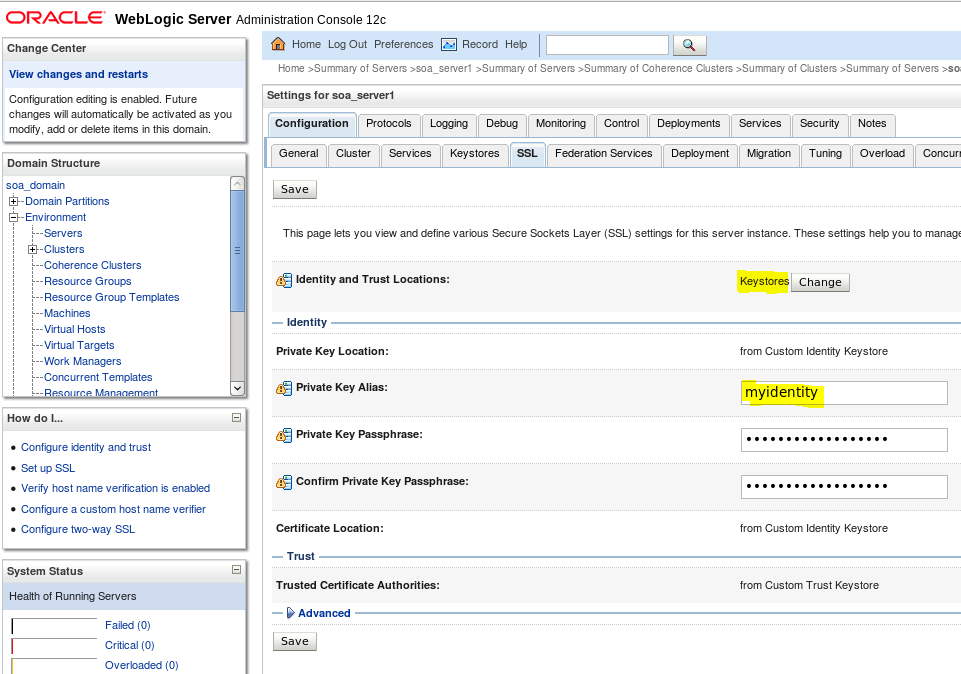Select the Services subtab under Configuration
The height and width of the screenshot is (674, 961).
[x=410, y=154]
